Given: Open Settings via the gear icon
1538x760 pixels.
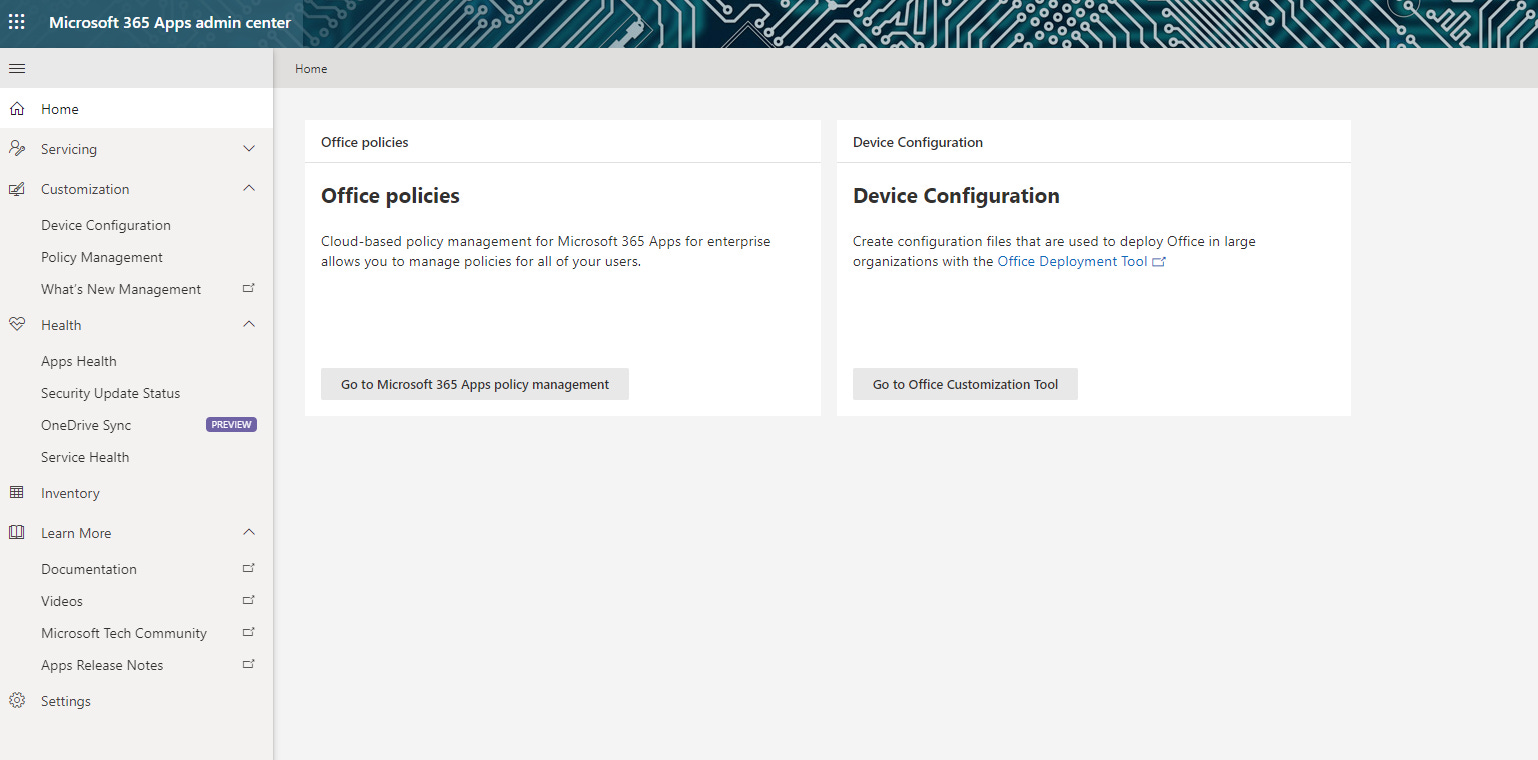Looking at the screenshot, I should pos(16,700).
